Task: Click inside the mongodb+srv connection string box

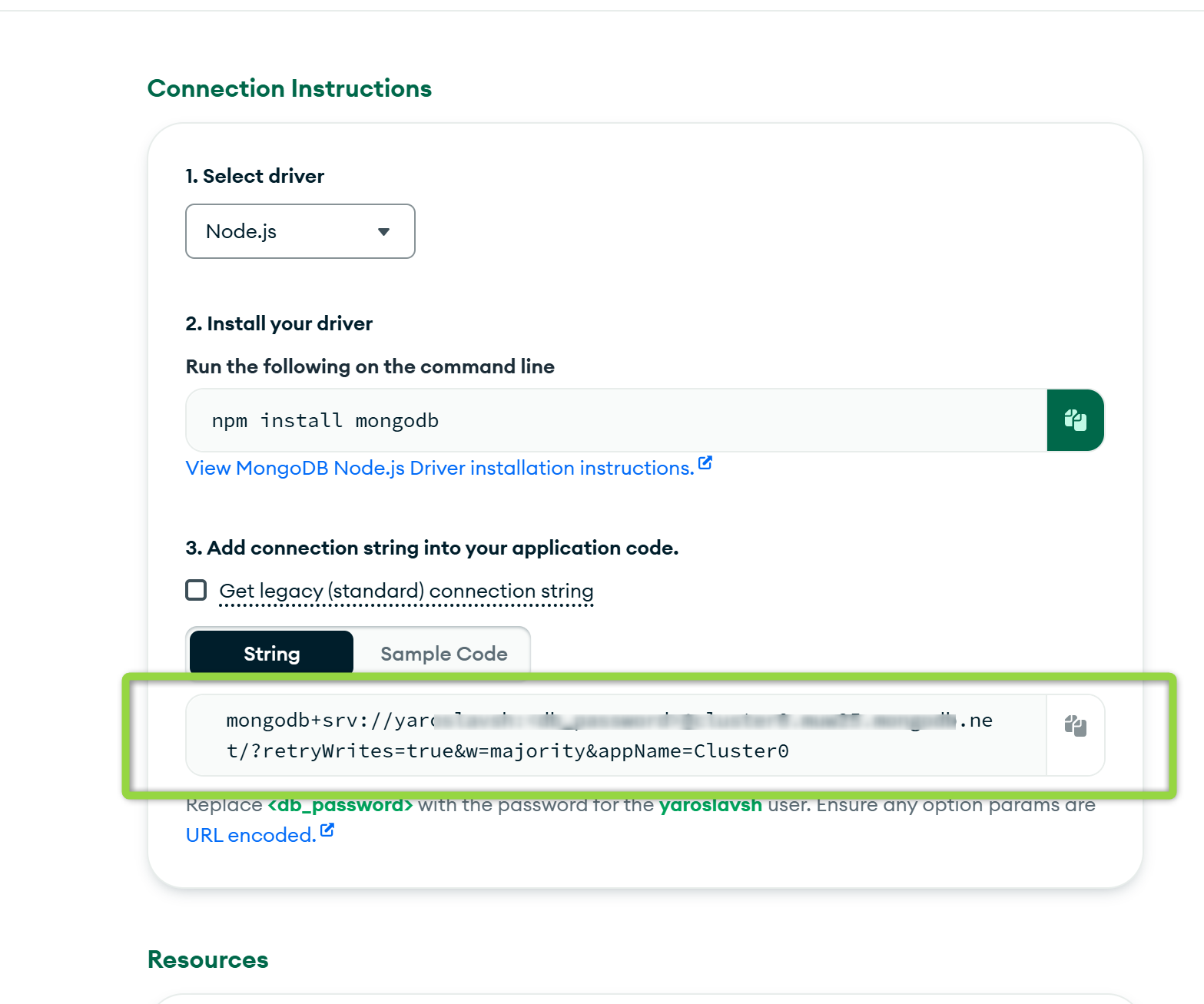Action: coord(616,735)
